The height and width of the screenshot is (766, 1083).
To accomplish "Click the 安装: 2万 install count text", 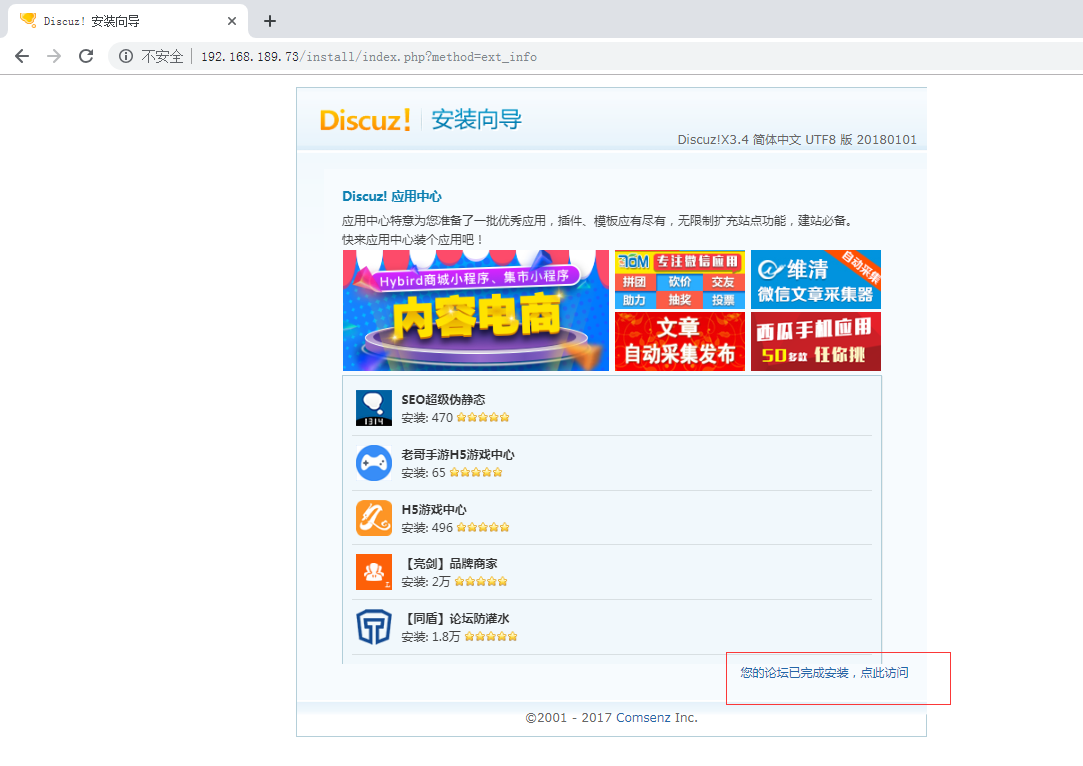I will coord(425,582).
